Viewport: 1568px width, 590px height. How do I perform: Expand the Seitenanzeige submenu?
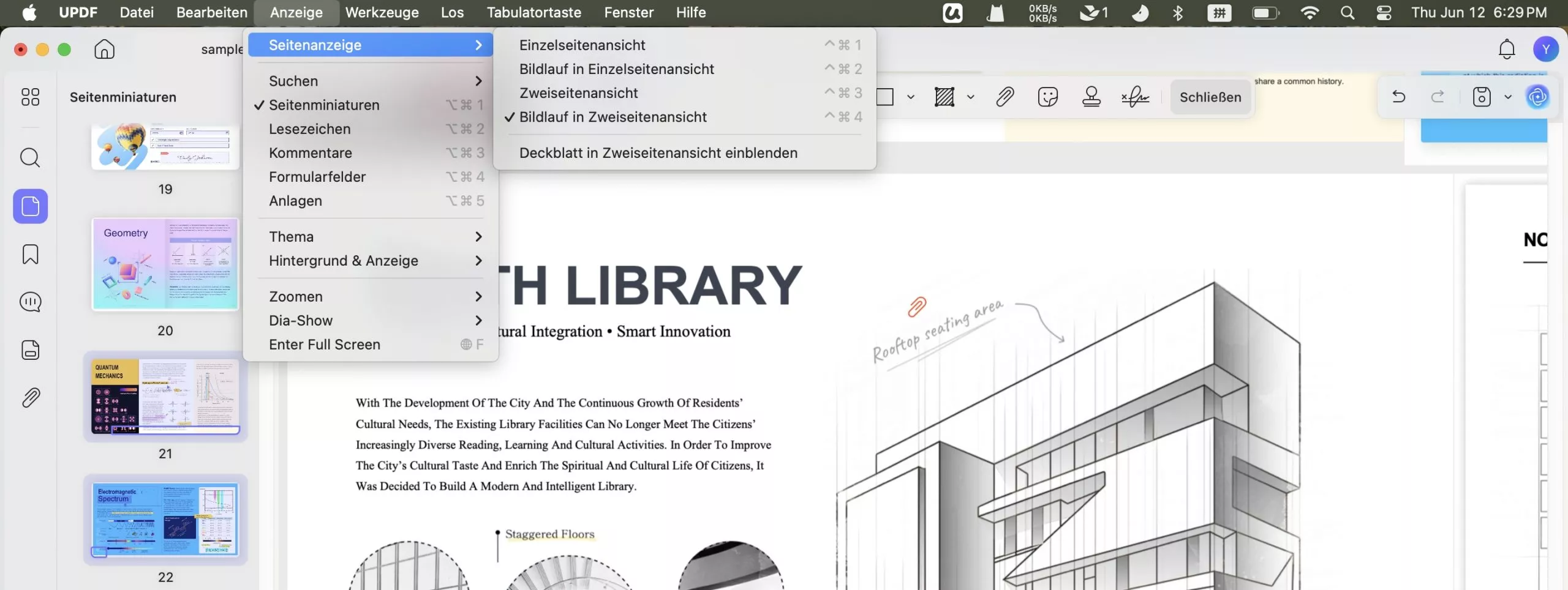[371, 45]
